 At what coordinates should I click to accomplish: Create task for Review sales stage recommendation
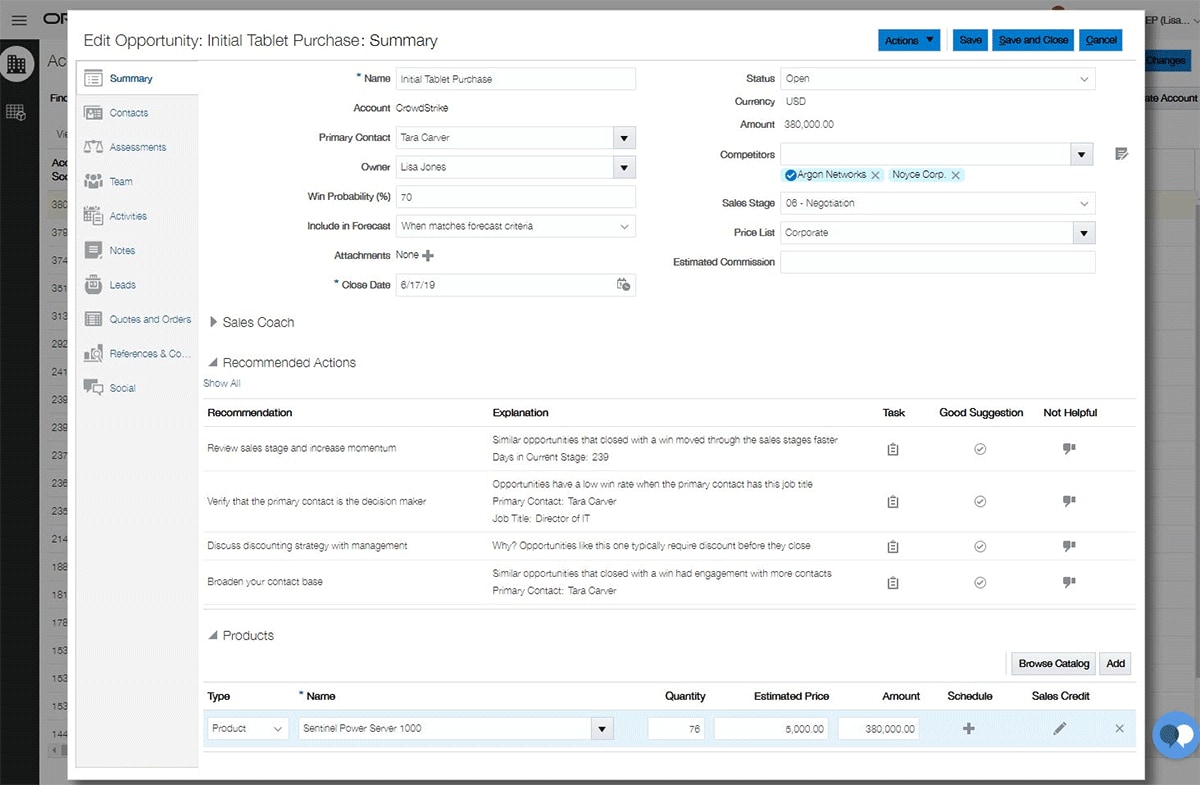(x=893, y=450)
